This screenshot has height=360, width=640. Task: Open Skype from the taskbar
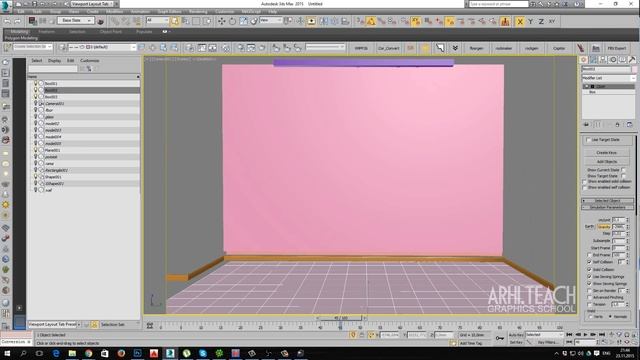pos(203,353)
